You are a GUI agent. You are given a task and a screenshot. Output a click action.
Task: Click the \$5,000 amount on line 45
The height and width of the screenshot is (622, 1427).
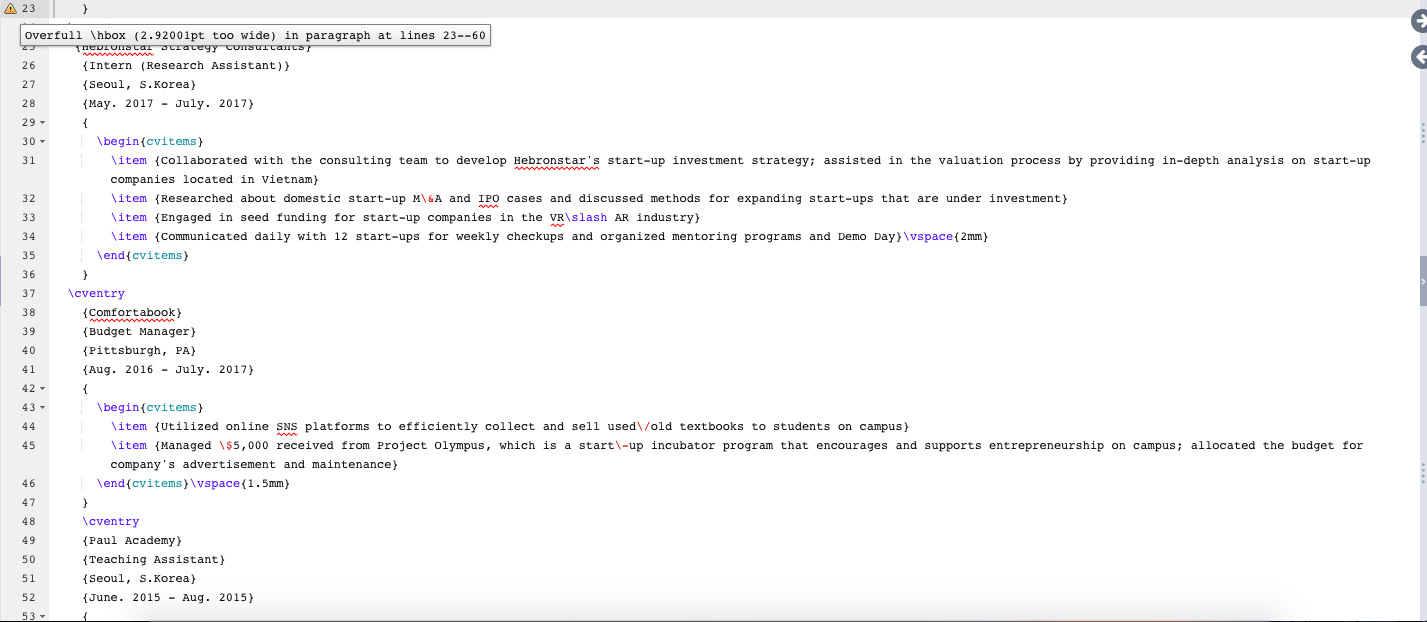pos(244,446)
